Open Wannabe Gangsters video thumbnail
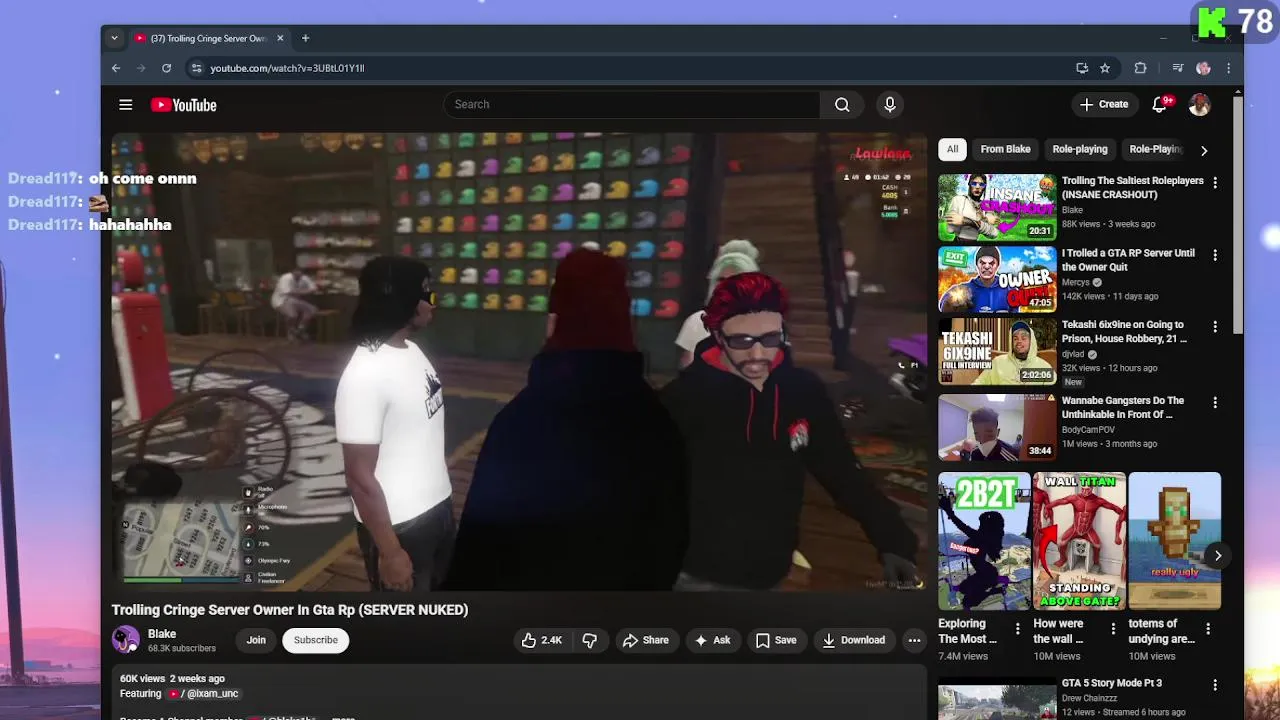1280x720 pixels. (997, 427)
